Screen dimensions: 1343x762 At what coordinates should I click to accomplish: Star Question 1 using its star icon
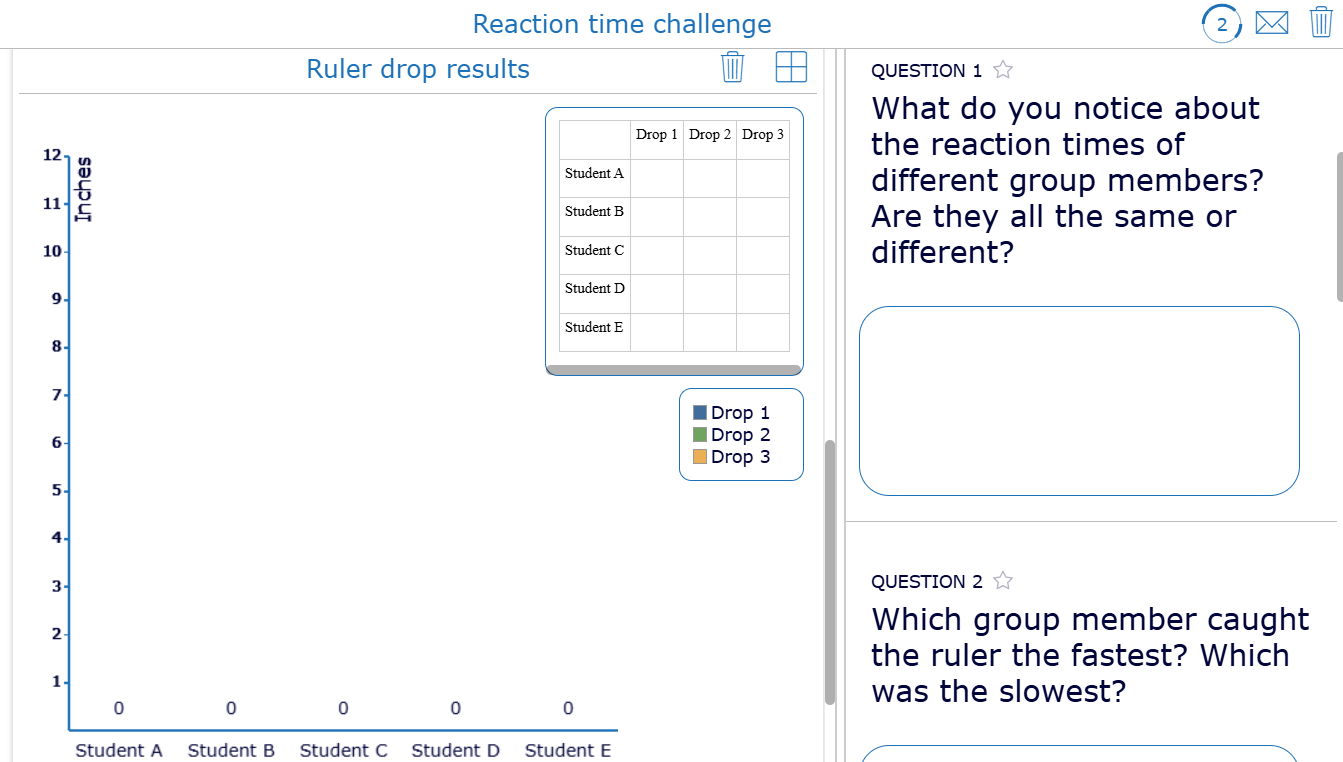tap(1002, 69)
